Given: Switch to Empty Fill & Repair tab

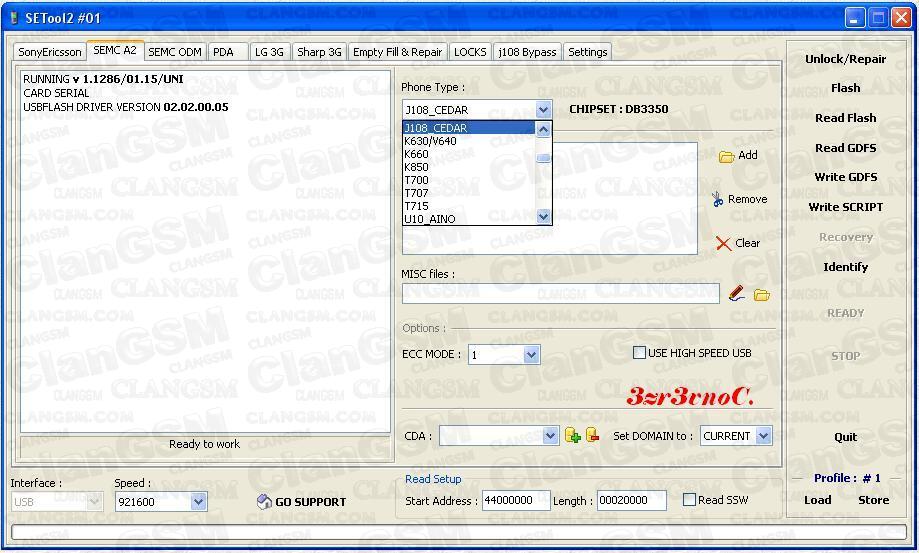Looking at the screenshot, I should 397,52.
